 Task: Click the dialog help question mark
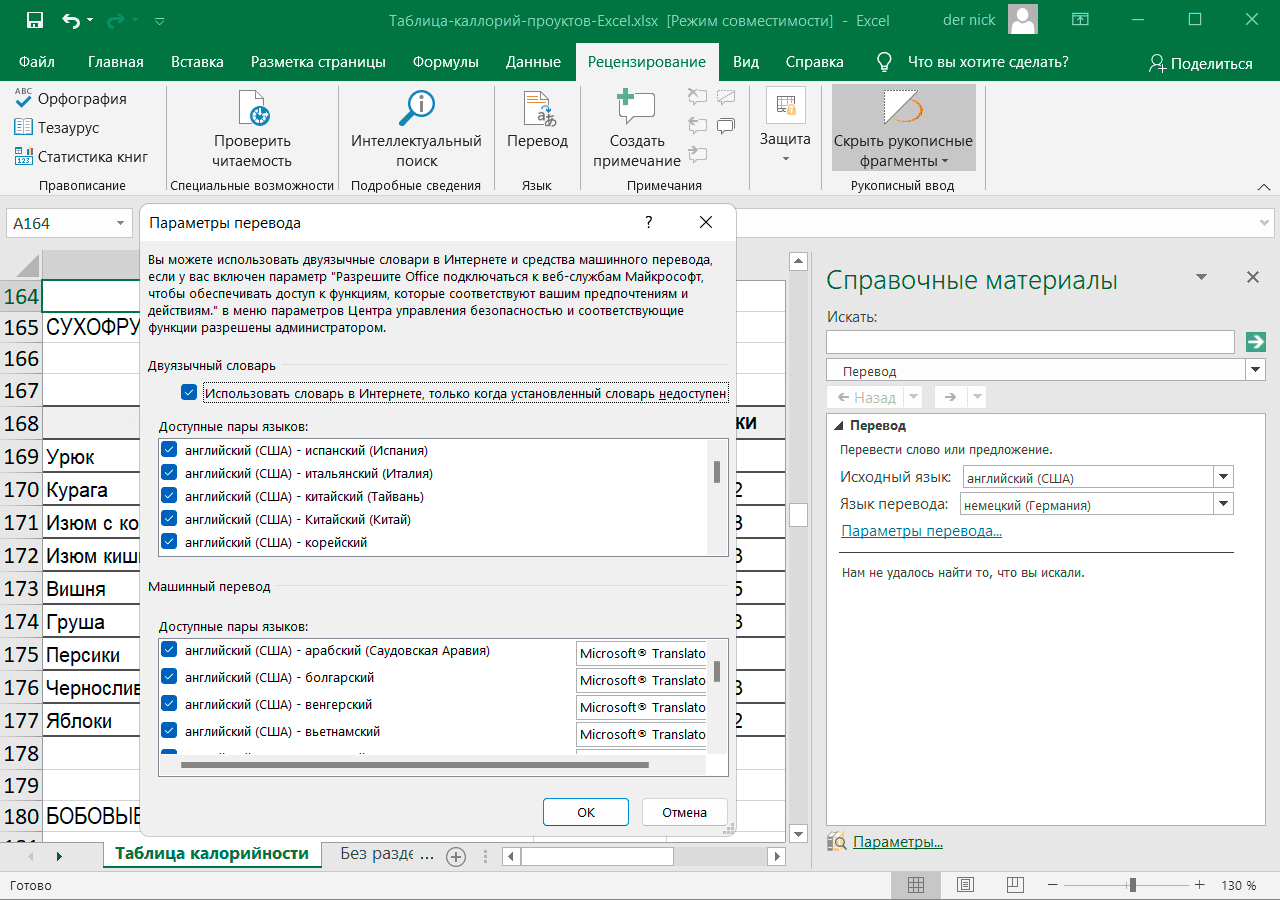click(648, 222)
